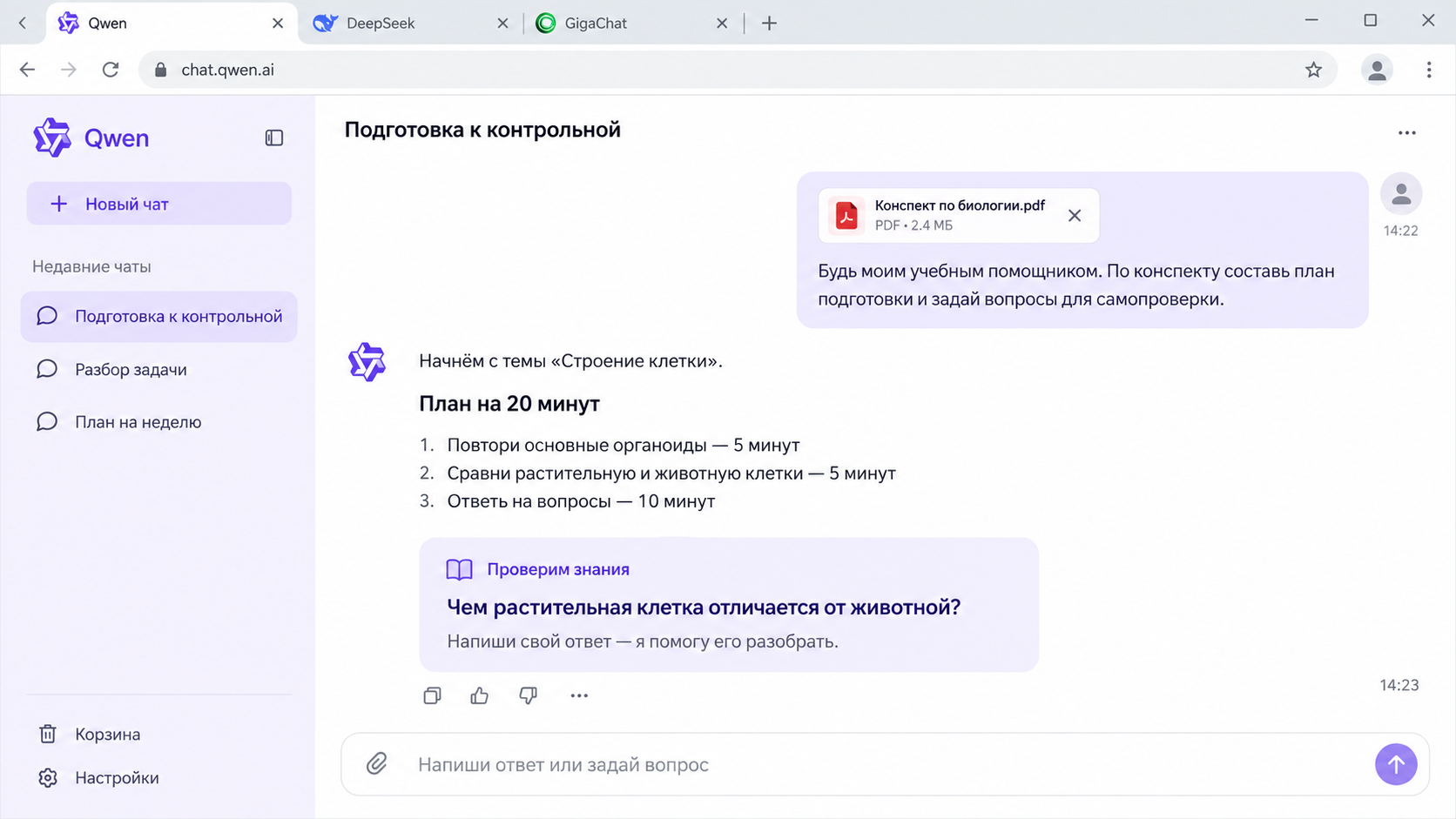Open browser profile icon

tap(1377, 70)
